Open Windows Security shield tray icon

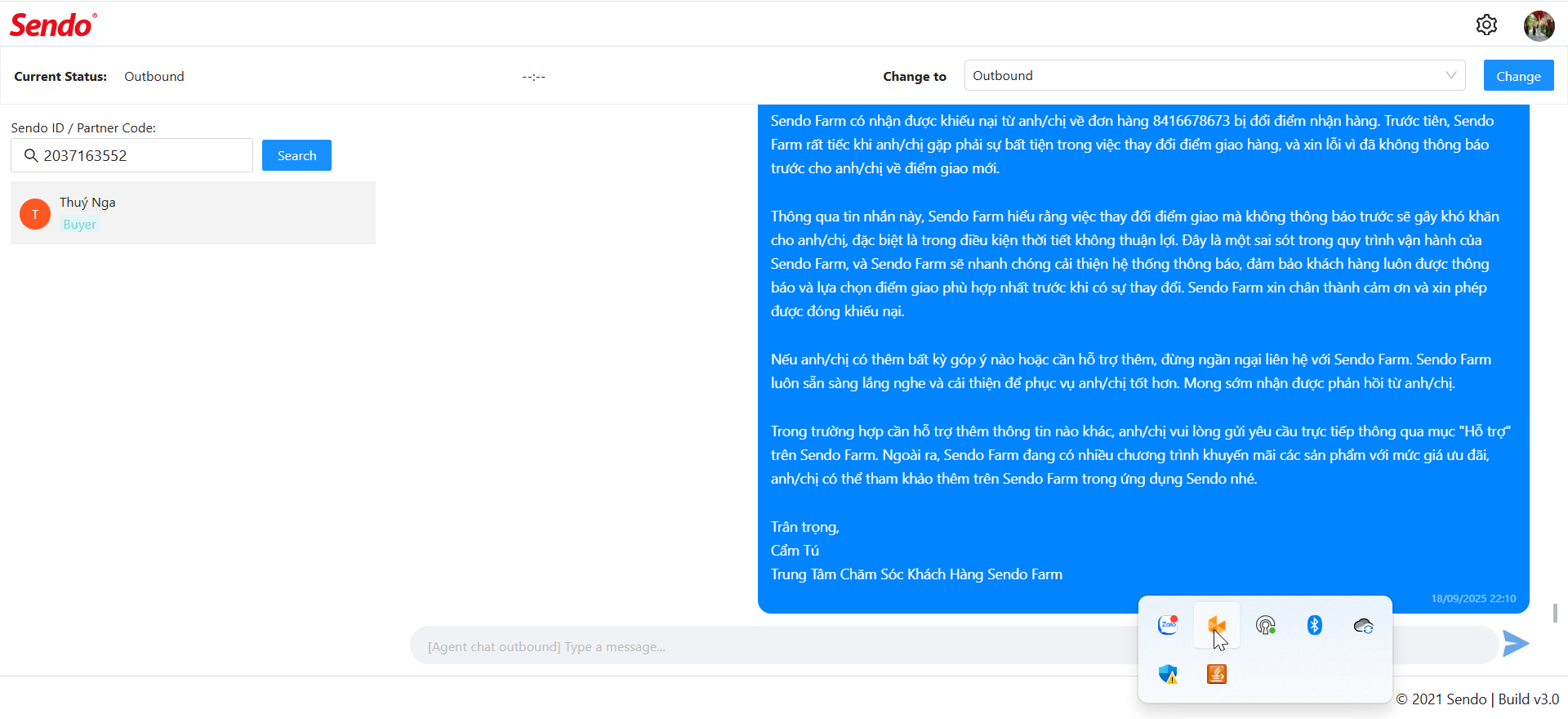coord(1168,674)
